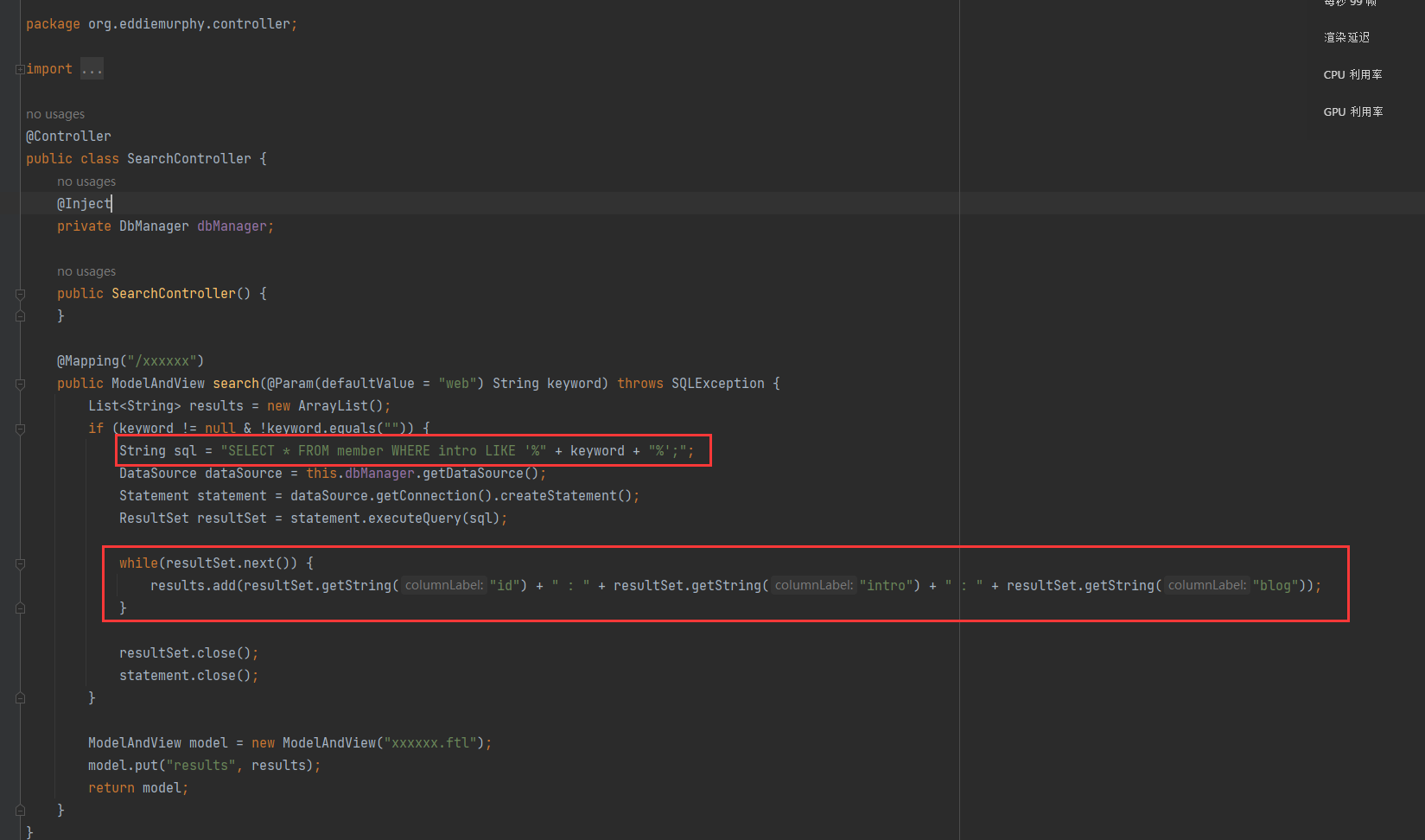Click the getDataSource() method call
The image size is (1425, 840).
480,474
